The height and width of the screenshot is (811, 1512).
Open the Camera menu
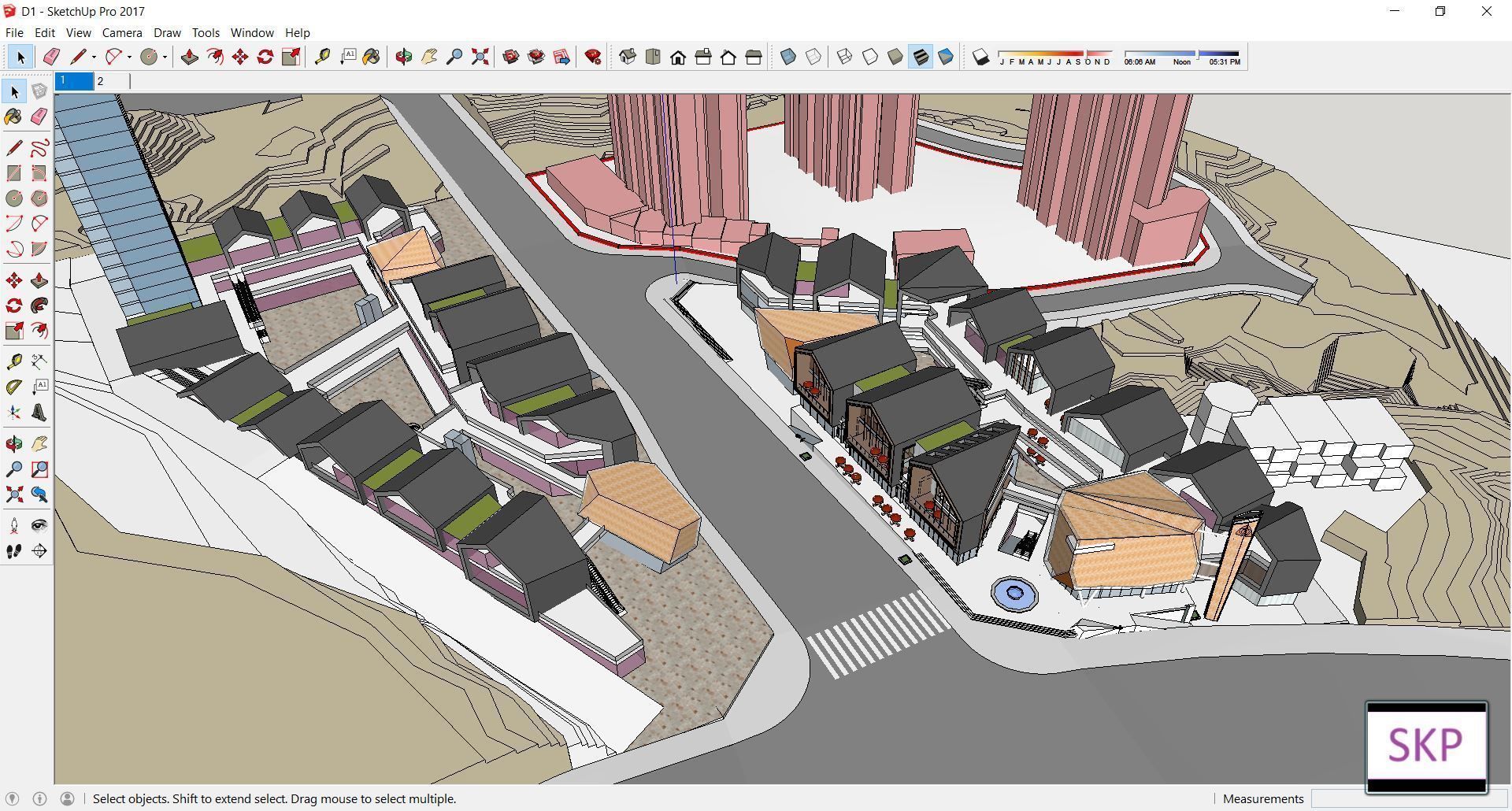[x=122, y=33]
